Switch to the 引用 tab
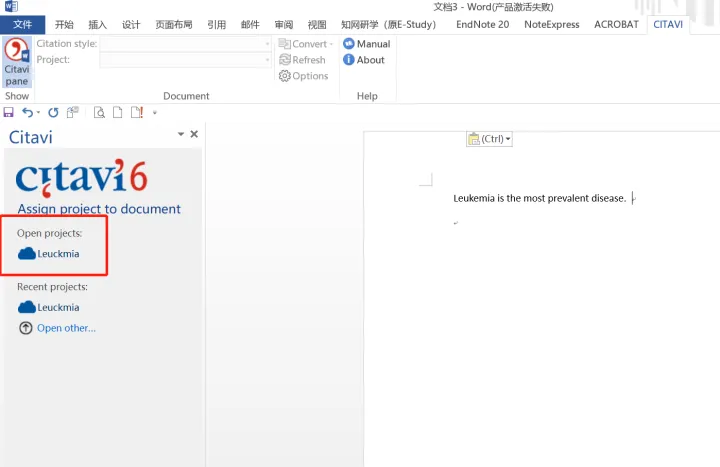Viewport: 720px width, 467px height. pos(216,25)
